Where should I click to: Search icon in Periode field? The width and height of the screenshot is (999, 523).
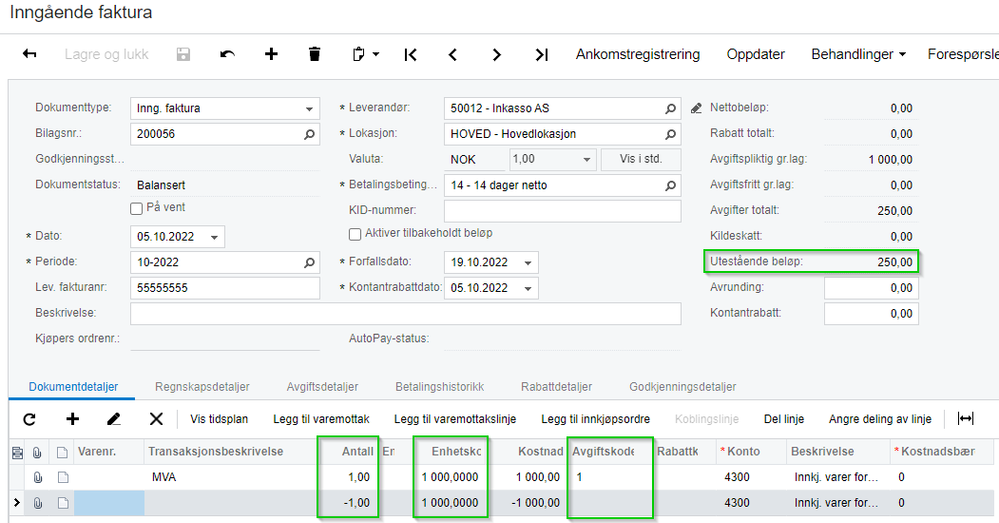pos(309,262)
